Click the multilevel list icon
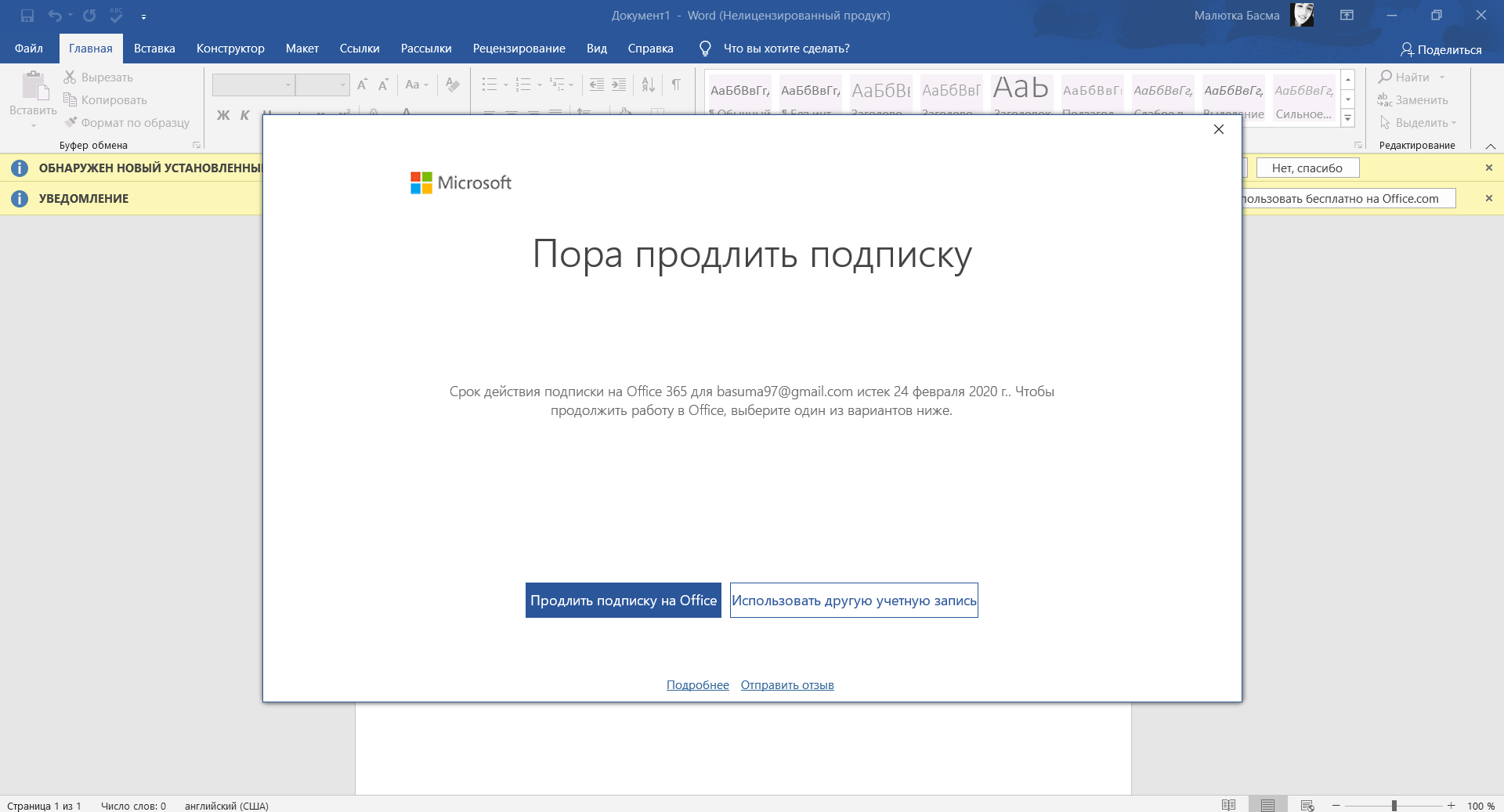This screenshot has height=812, width=1504. point(557,85)
